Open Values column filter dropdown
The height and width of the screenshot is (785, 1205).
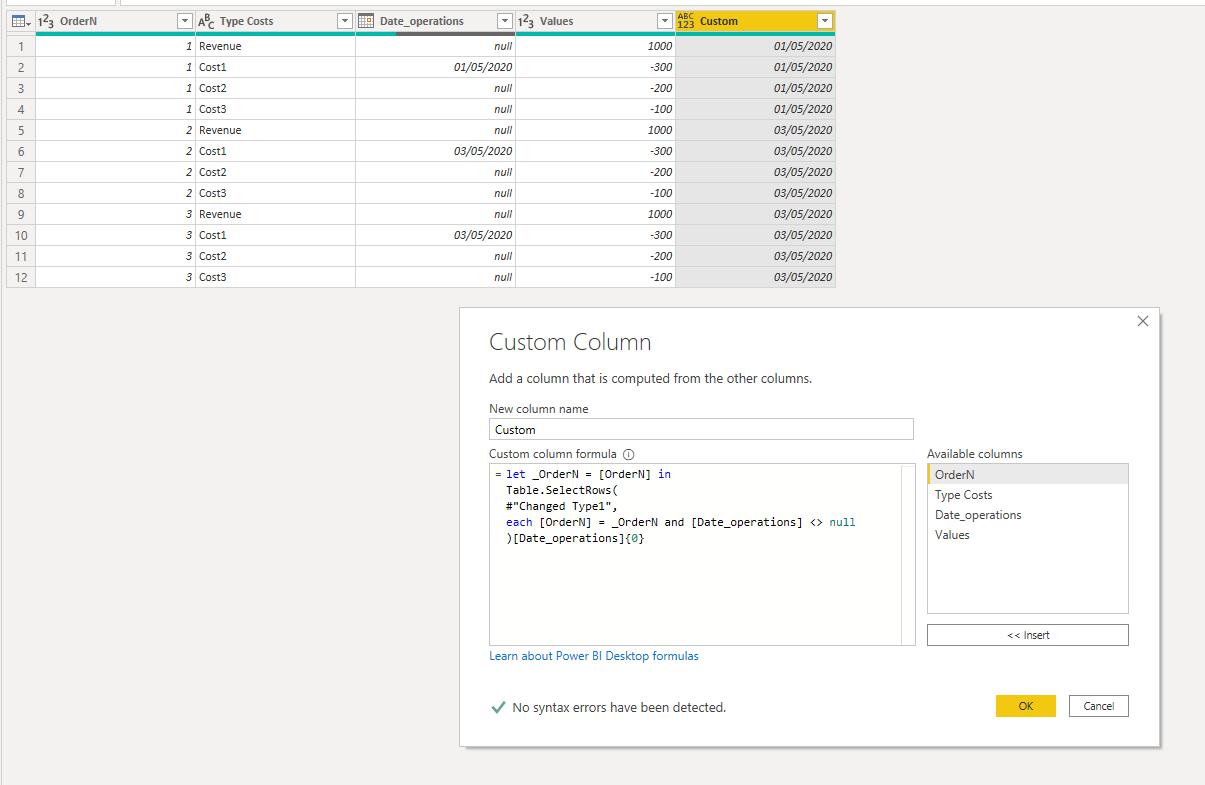[x=664, y=21]
